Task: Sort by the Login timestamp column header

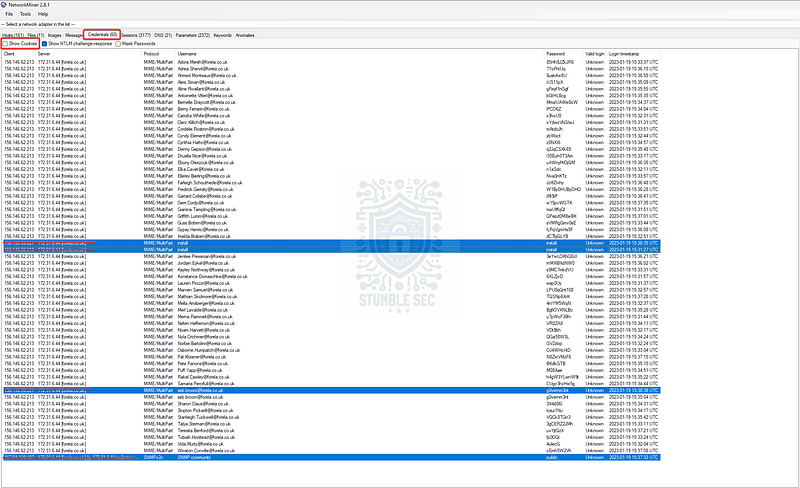Action: tap(633, 54)
